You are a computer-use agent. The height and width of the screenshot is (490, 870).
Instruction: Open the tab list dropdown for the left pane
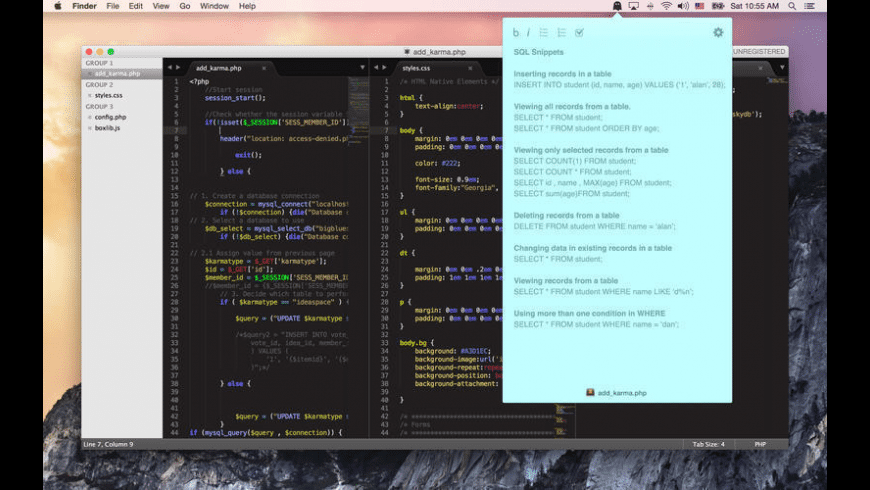(x=362, y=68)
